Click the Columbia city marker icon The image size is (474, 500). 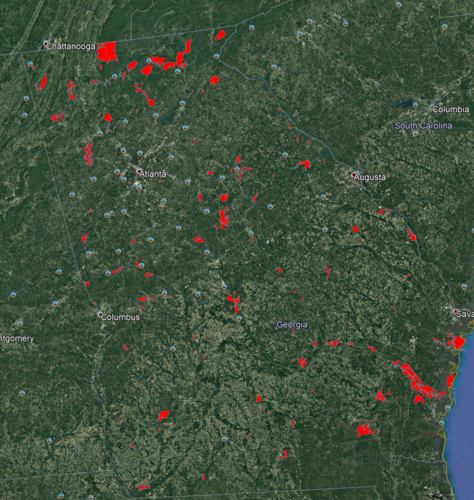[432, 106]
